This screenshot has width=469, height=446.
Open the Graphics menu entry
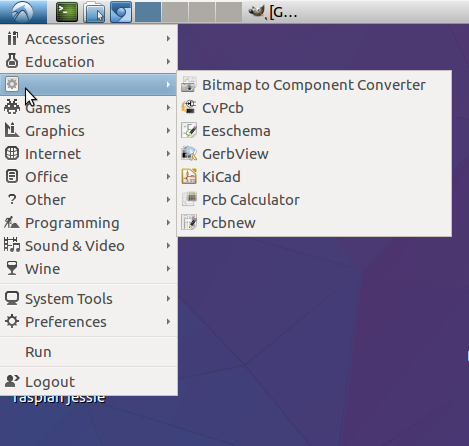coord(88,131)
